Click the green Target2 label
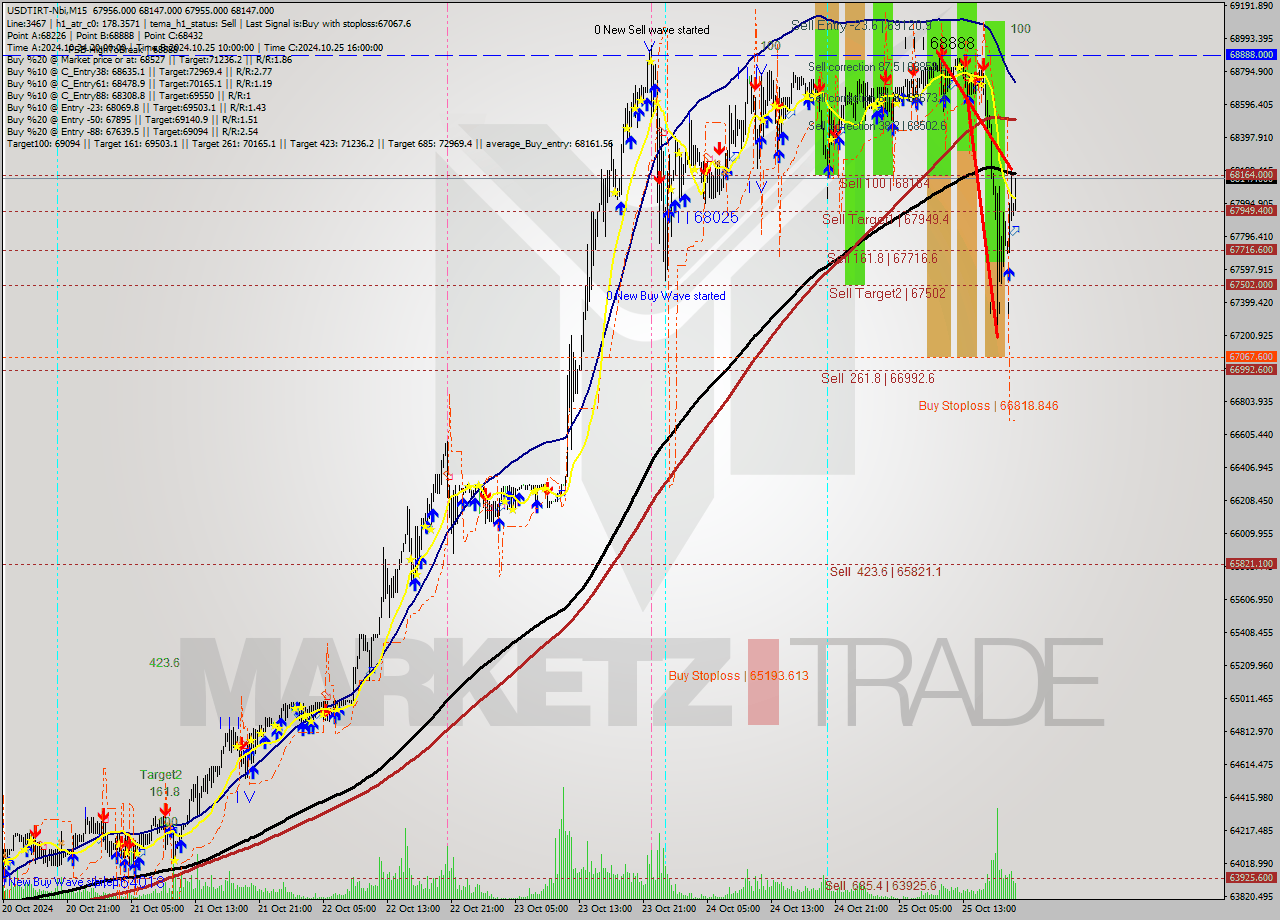Screen dimensions: 1280x920 click(161, 775)
